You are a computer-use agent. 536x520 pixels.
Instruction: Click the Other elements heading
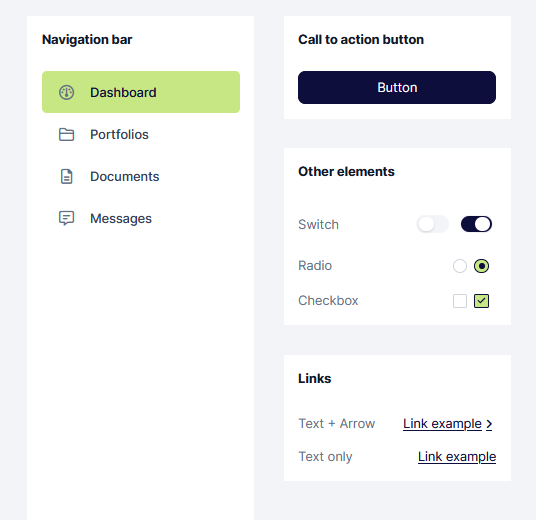pos(346,172)
